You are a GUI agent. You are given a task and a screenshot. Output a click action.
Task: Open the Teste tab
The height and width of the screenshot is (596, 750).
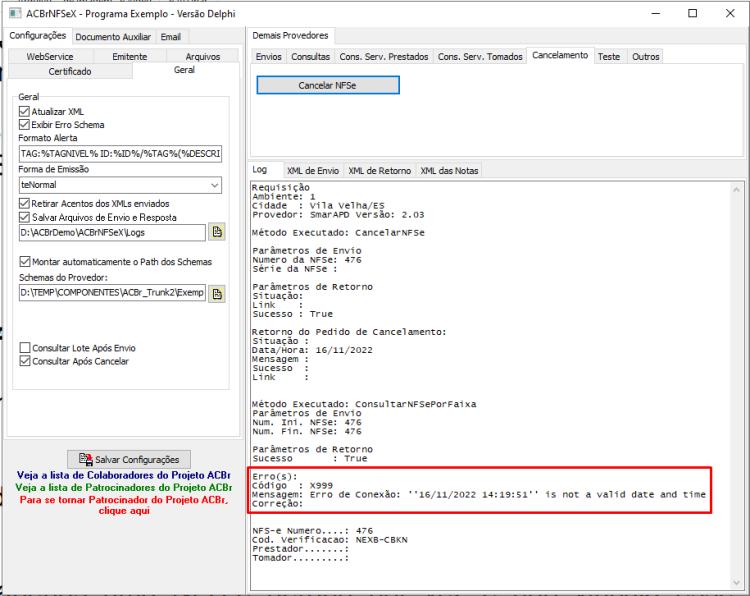point(608,56)
